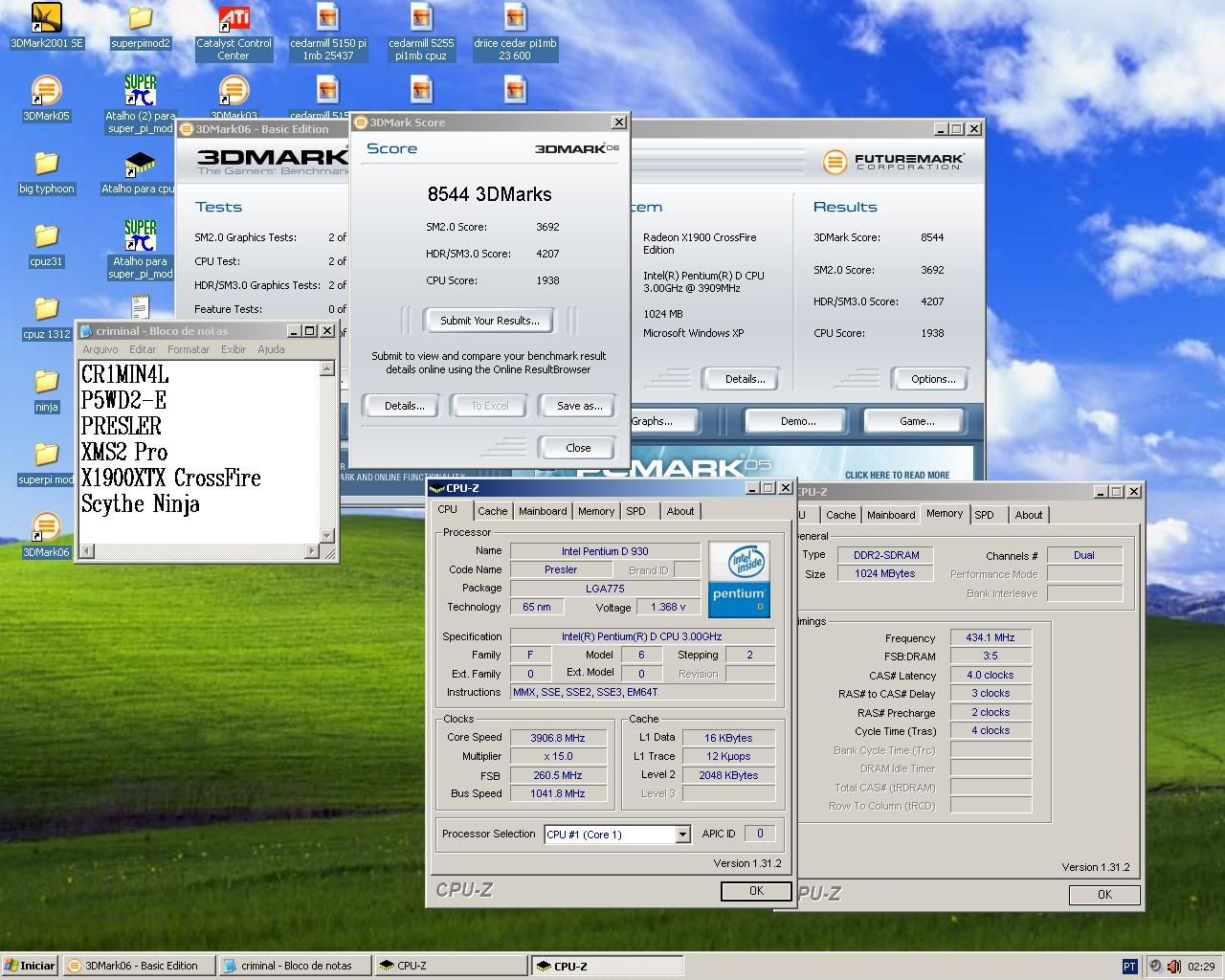Open Mainboard tab in rear CPU-Z window
Screen dimensions: 1225x980
pyautogui.click(x=891, y=515)
